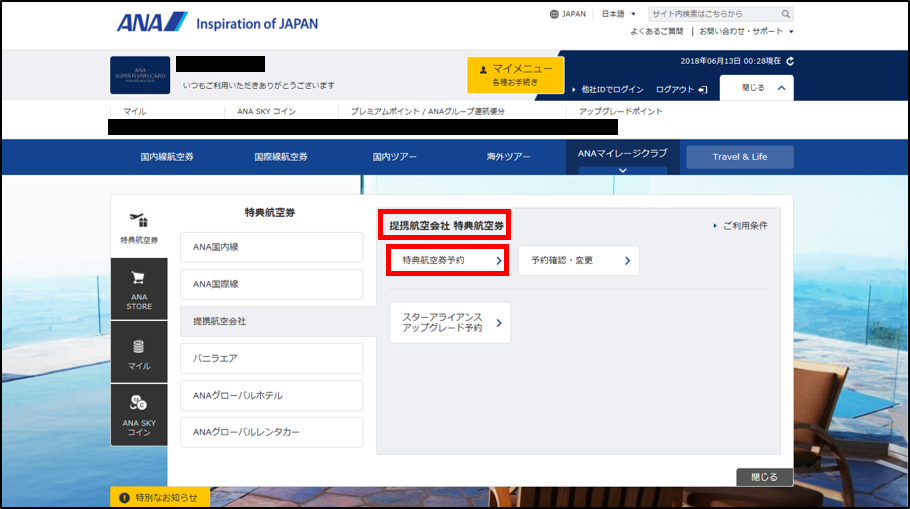Image resolution: width=910 pixels, height=509 pixels.
Task: Click exclamation icon in 特別なお知らせ
Action: pos(124,498)
